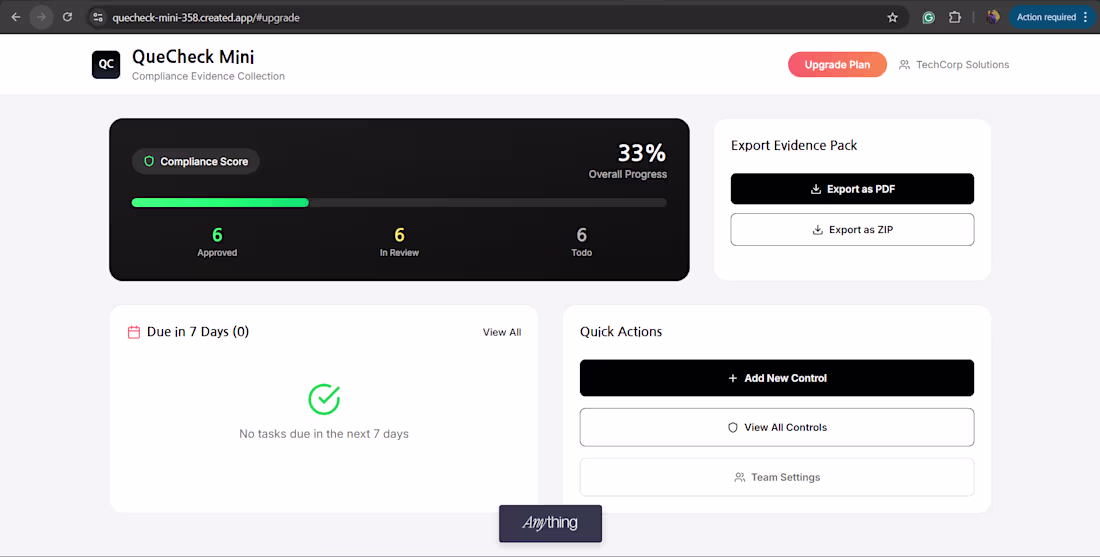
Task: Bookmark this page with star icon
Action: point(892,18)
